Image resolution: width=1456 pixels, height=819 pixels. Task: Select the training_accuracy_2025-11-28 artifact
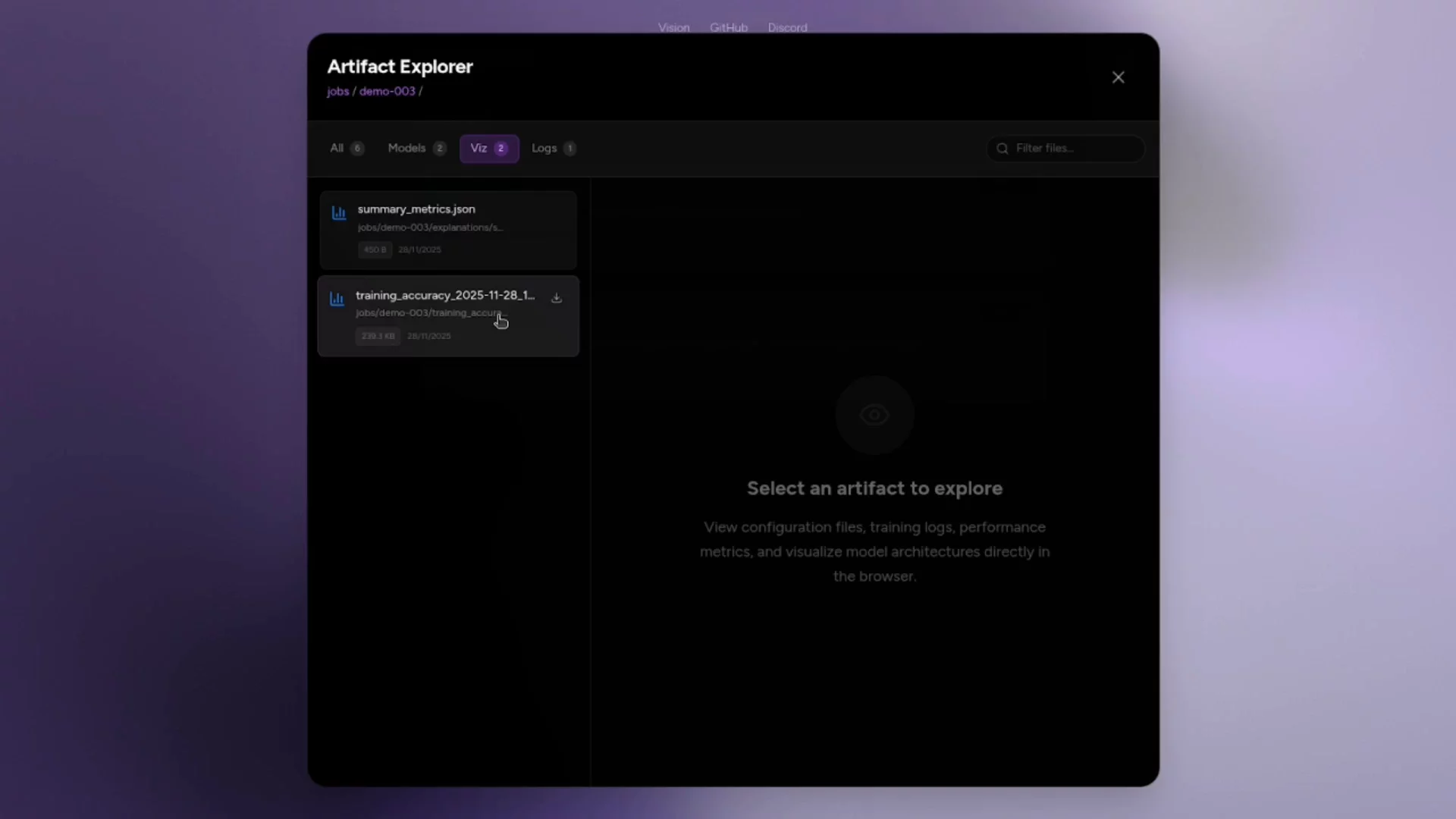(448, 316)
